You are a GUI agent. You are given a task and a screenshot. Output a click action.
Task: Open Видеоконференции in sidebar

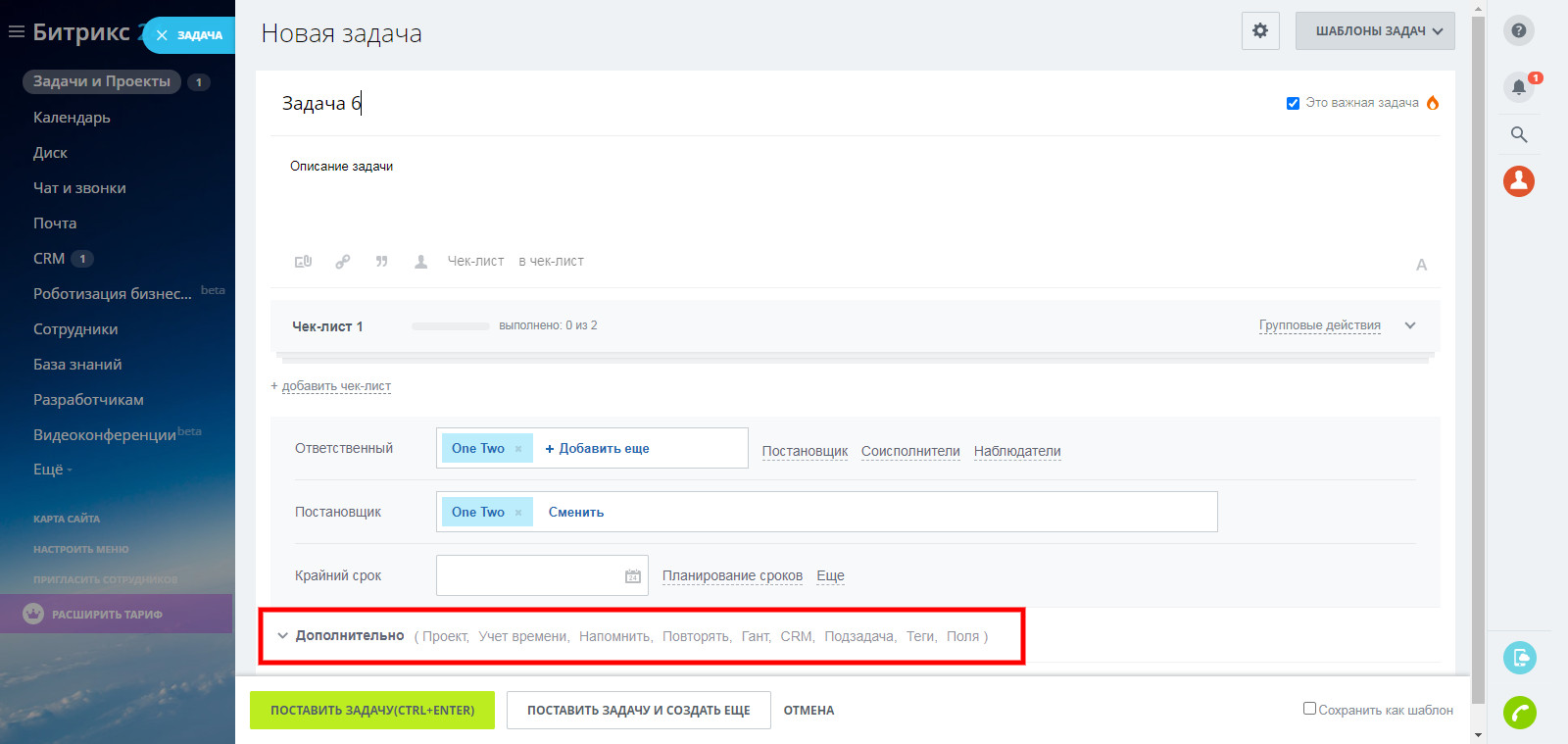tap(105, 435)
